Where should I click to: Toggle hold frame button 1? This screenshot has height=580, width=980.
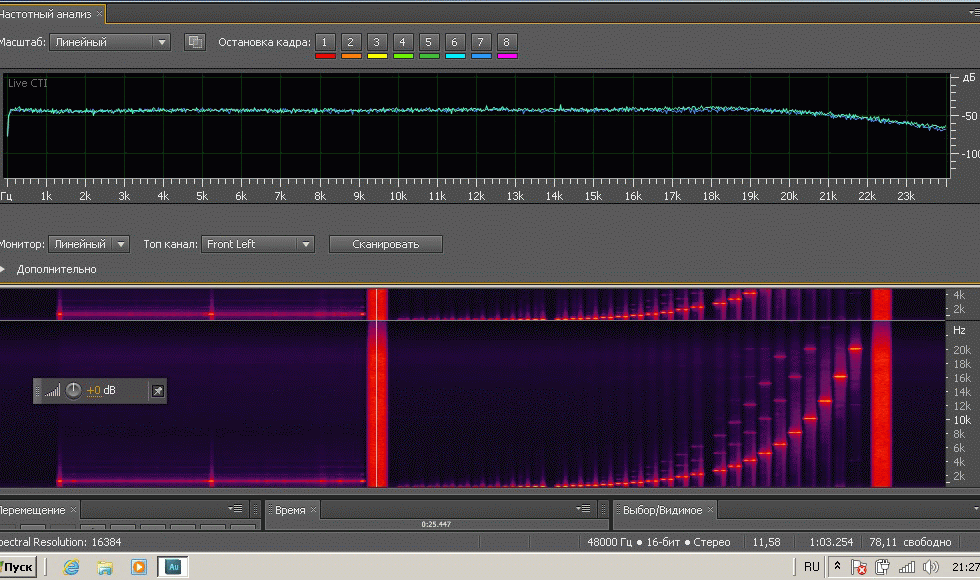click(325, 42)
